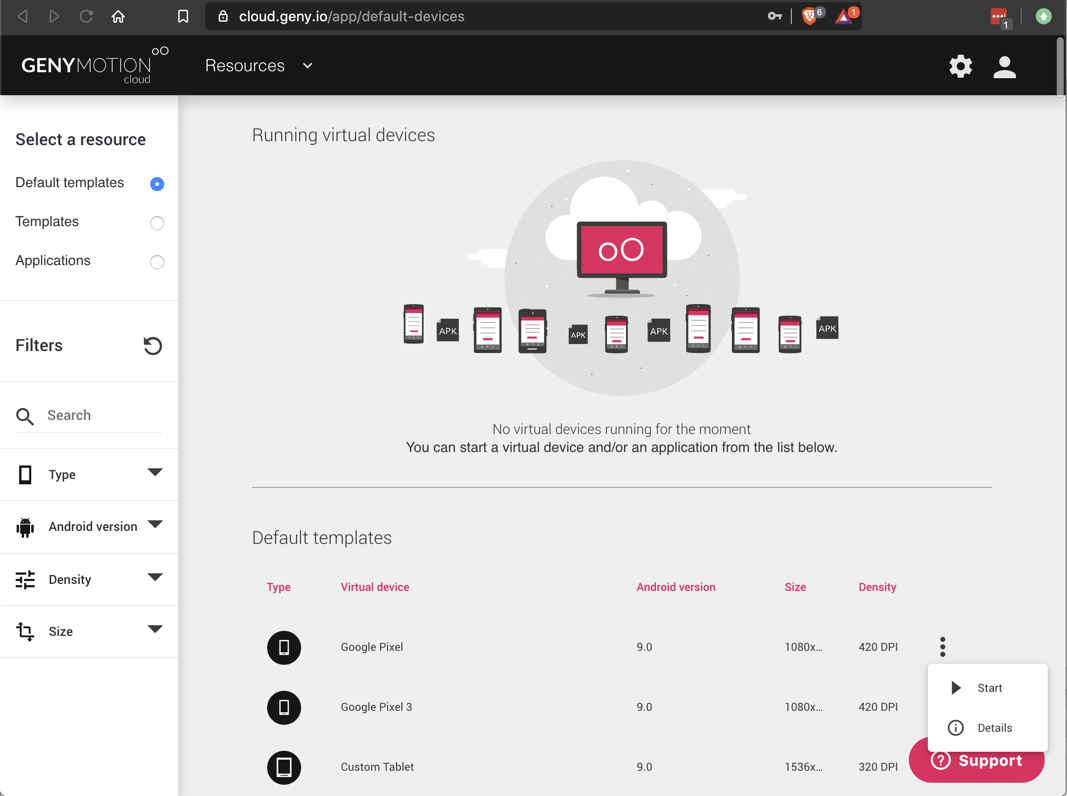
Task: Go to the browser home page
Action: coord(118,16)
